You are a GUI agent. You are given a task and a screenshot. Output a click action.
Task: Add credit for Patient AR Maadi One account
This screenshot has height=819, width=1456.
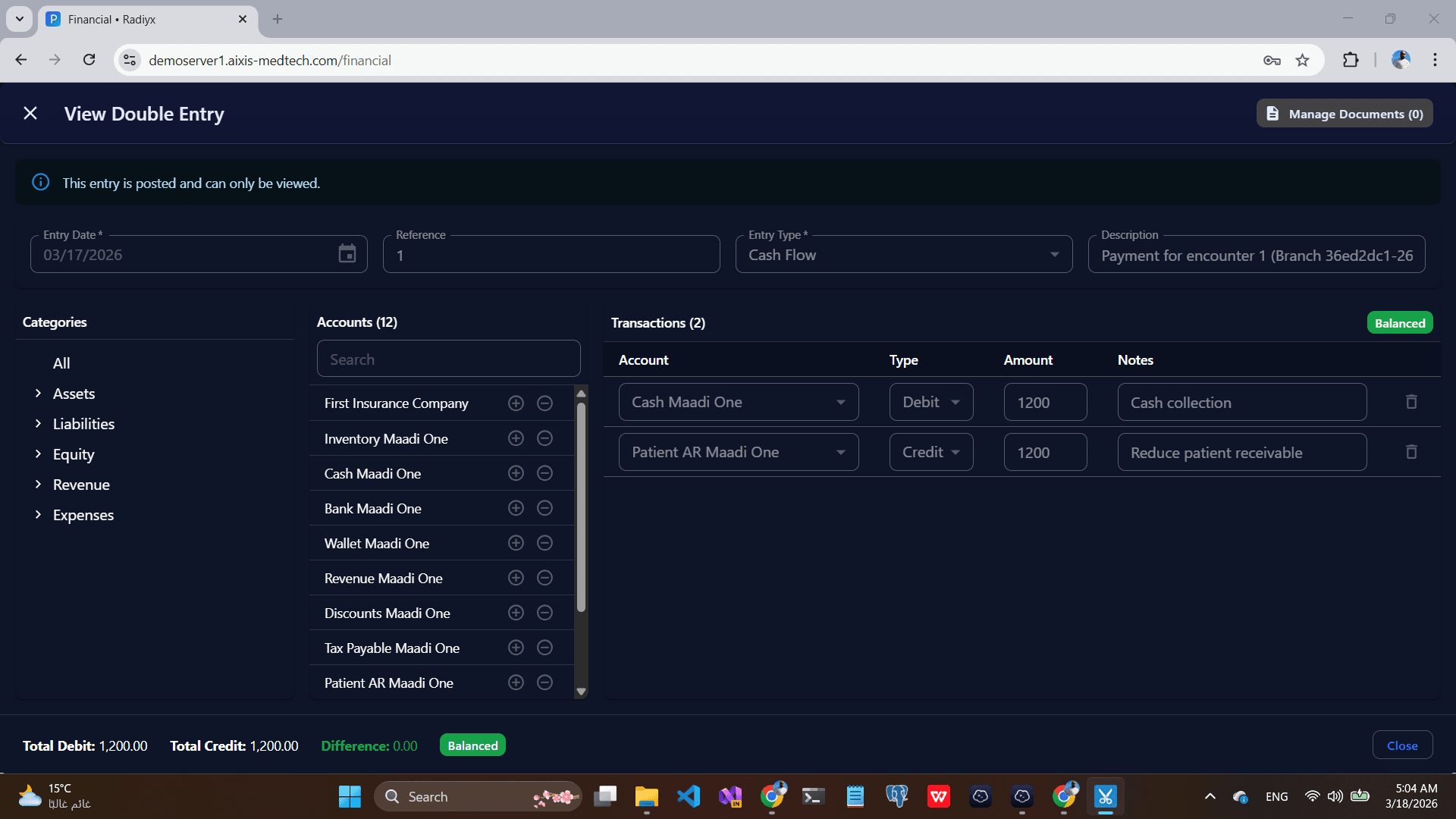coord(544,682)
